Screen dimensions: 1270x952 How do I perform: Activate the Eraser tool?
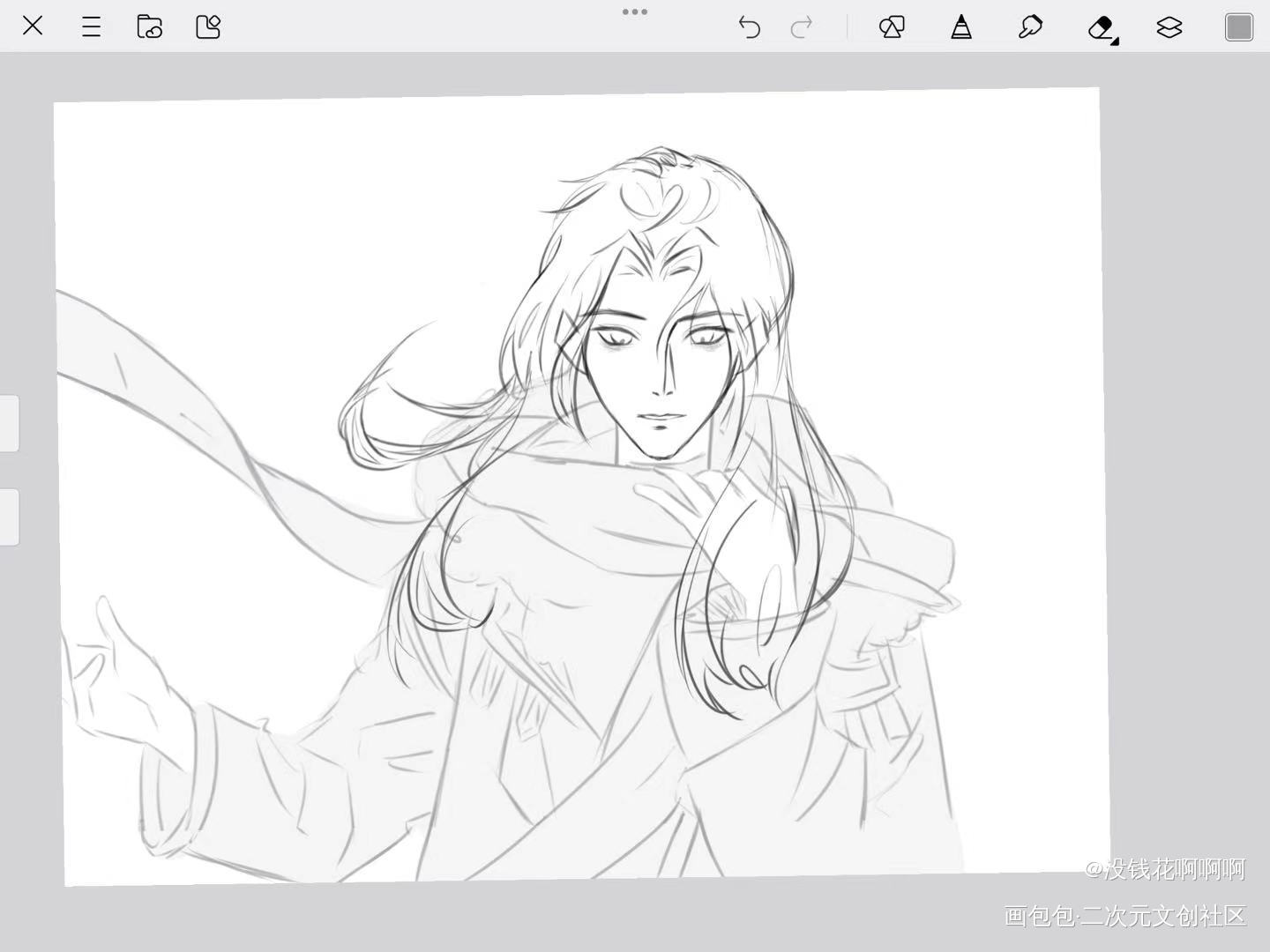[1100, 27]
